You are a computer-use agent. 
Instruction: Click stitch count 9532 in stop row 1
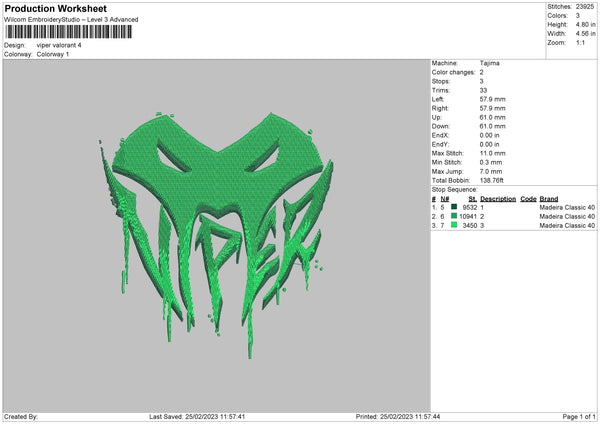(470, 207)
